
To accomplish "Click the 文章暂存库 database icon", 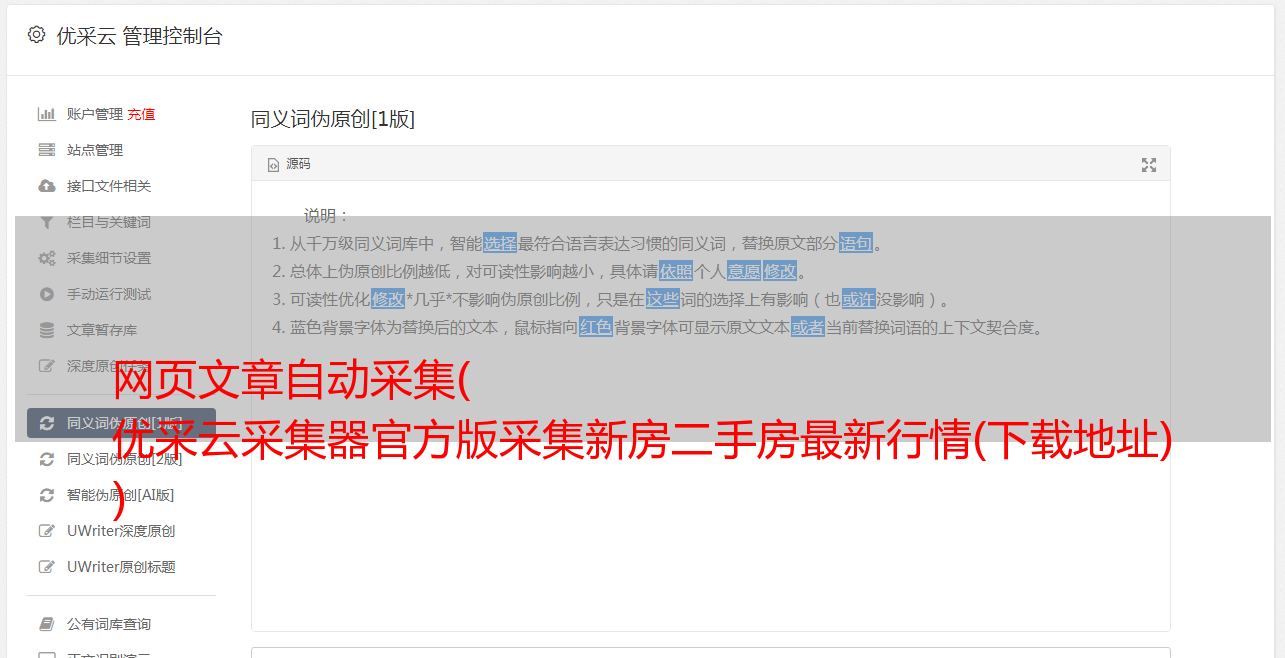I will tap(46, 330).
